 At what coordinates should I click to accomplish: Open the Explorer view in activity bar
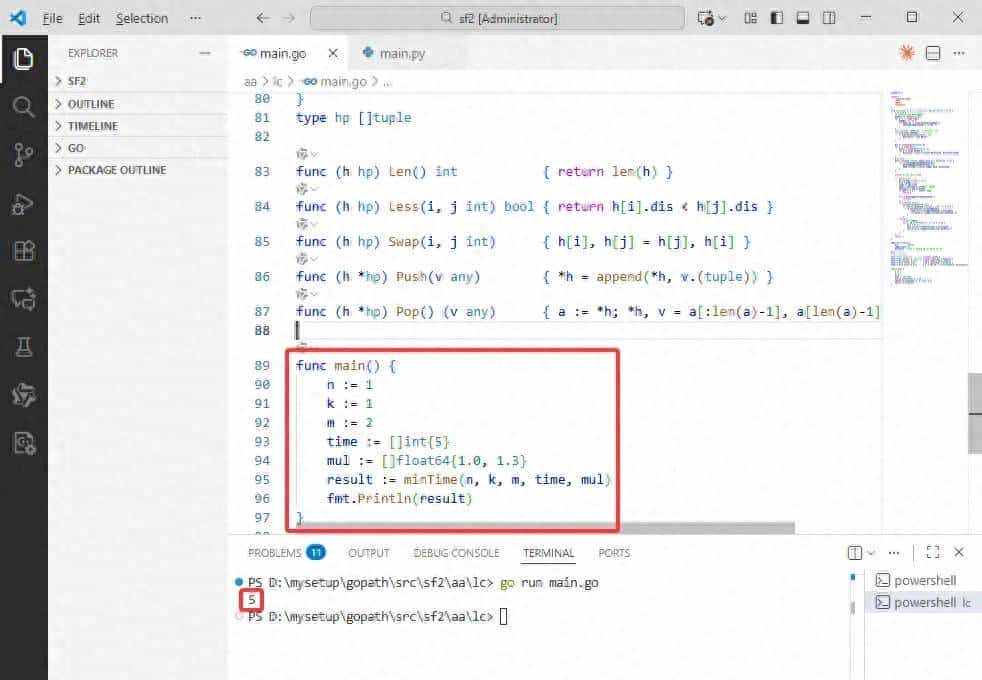click(x=23, y=59)
